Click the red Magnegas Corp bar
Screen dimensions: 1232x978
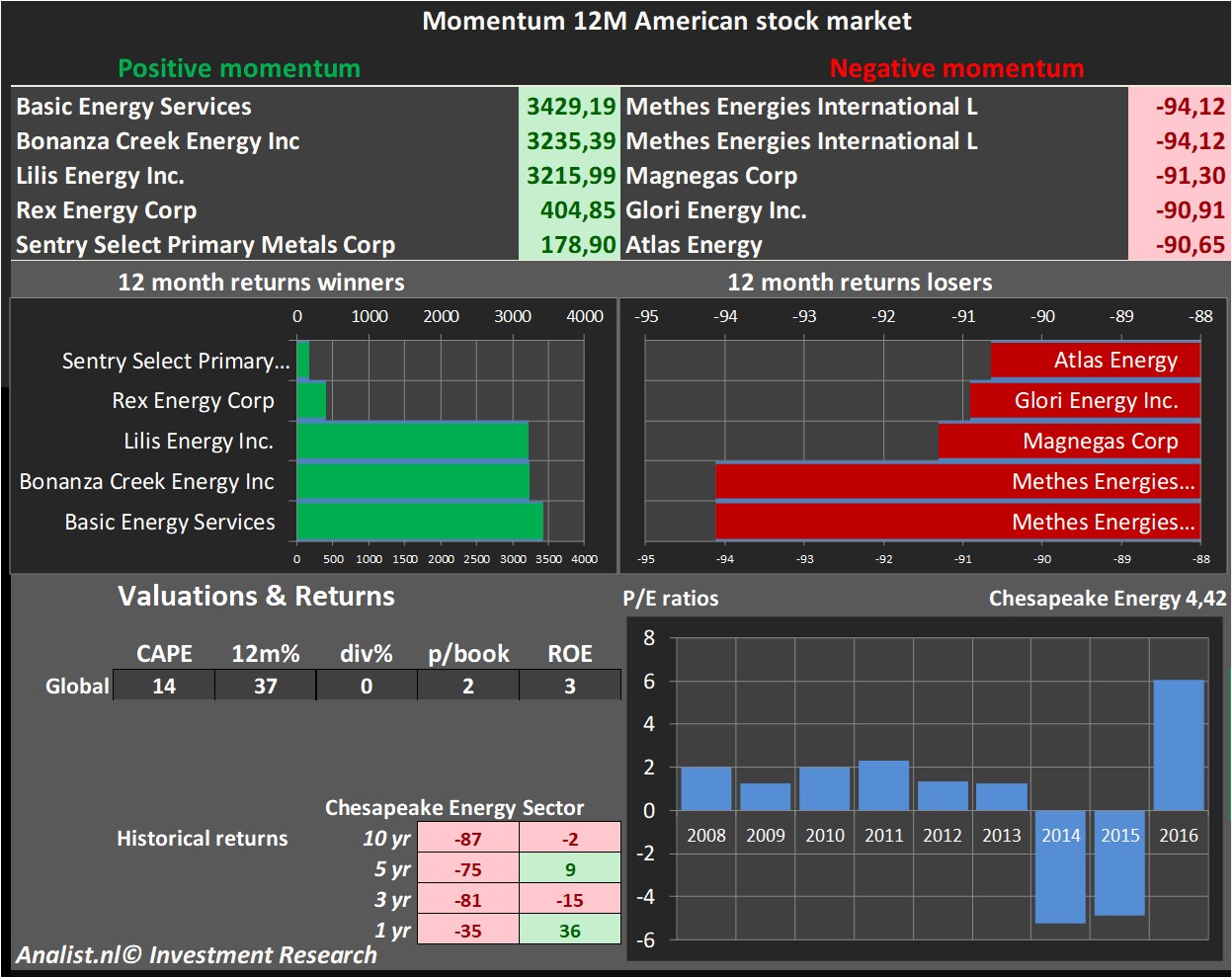(x=1069, y=441)
